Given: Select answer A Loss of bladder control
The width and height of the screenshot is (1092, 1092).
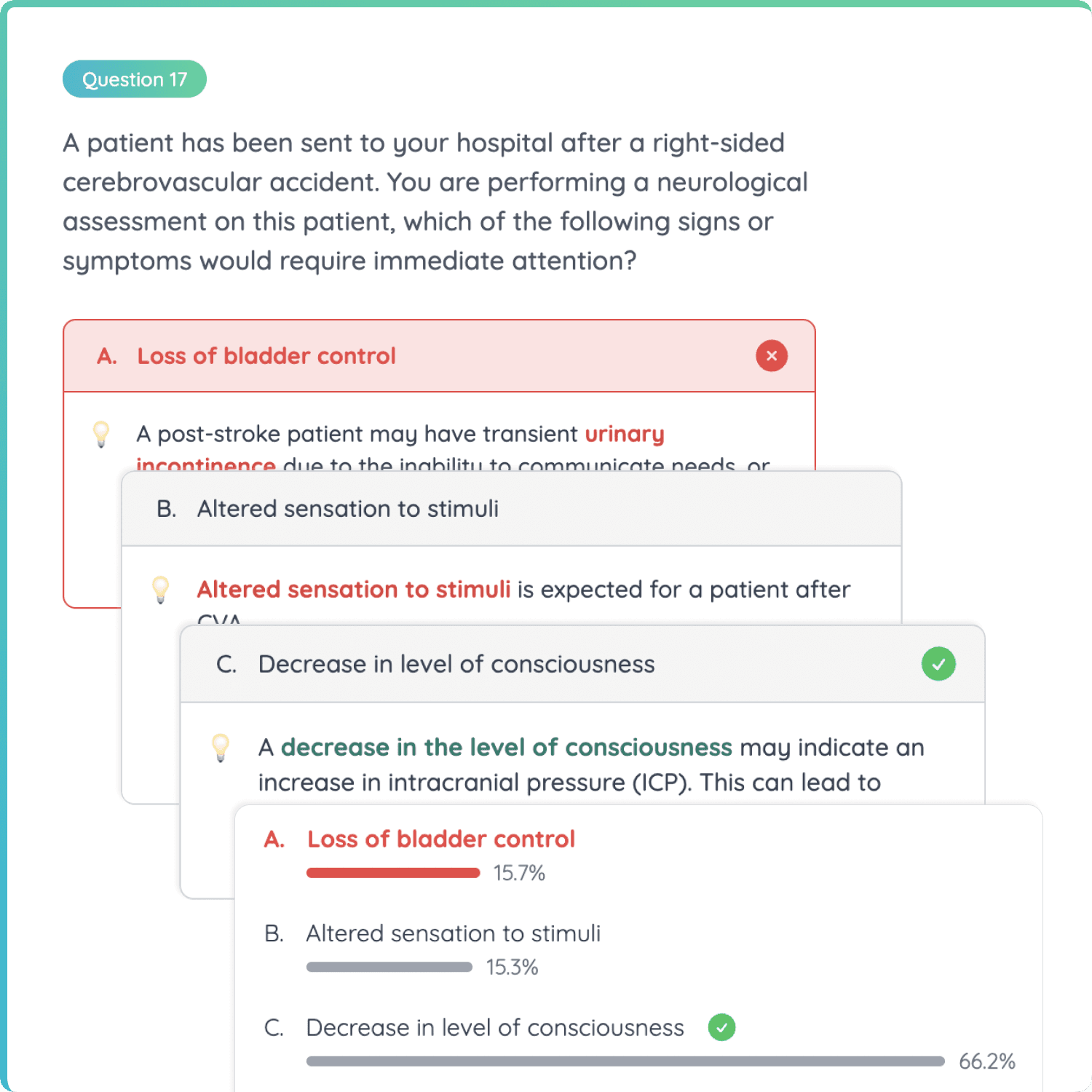Looking at the screenshot, I should 265,356.
